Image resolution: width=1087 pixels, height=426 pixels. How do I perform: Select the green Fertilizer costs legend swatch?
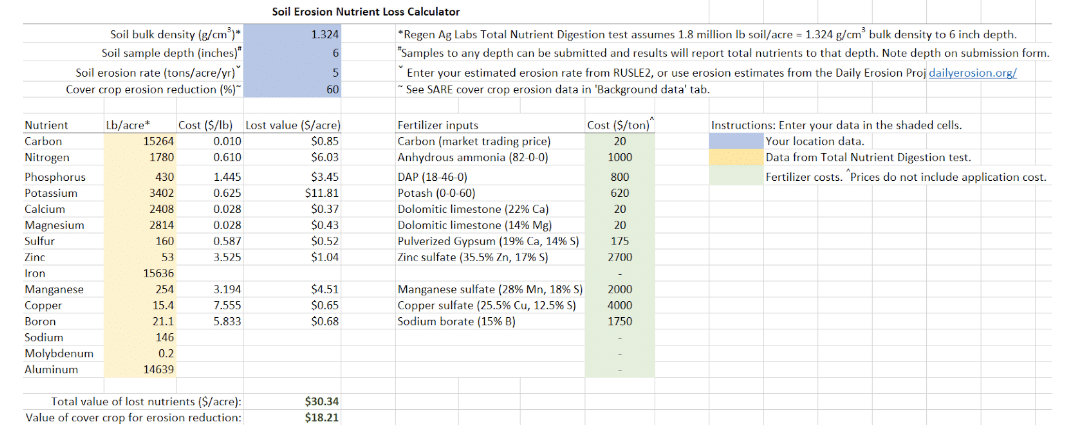(x=736, y=177)
